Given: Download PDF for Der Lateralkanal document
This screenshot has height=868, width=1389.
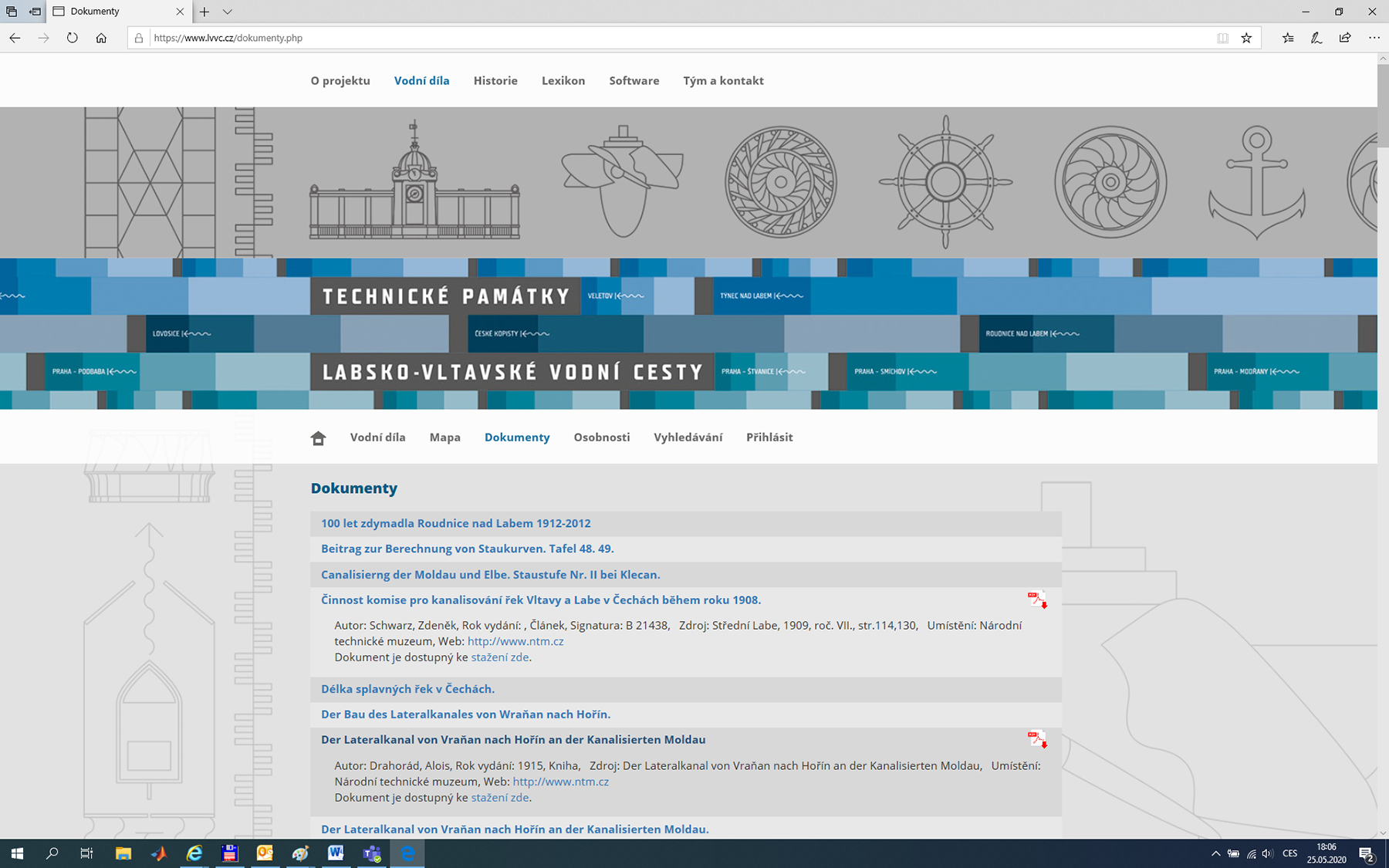Looking at the screenshot, I should 1037,739.
